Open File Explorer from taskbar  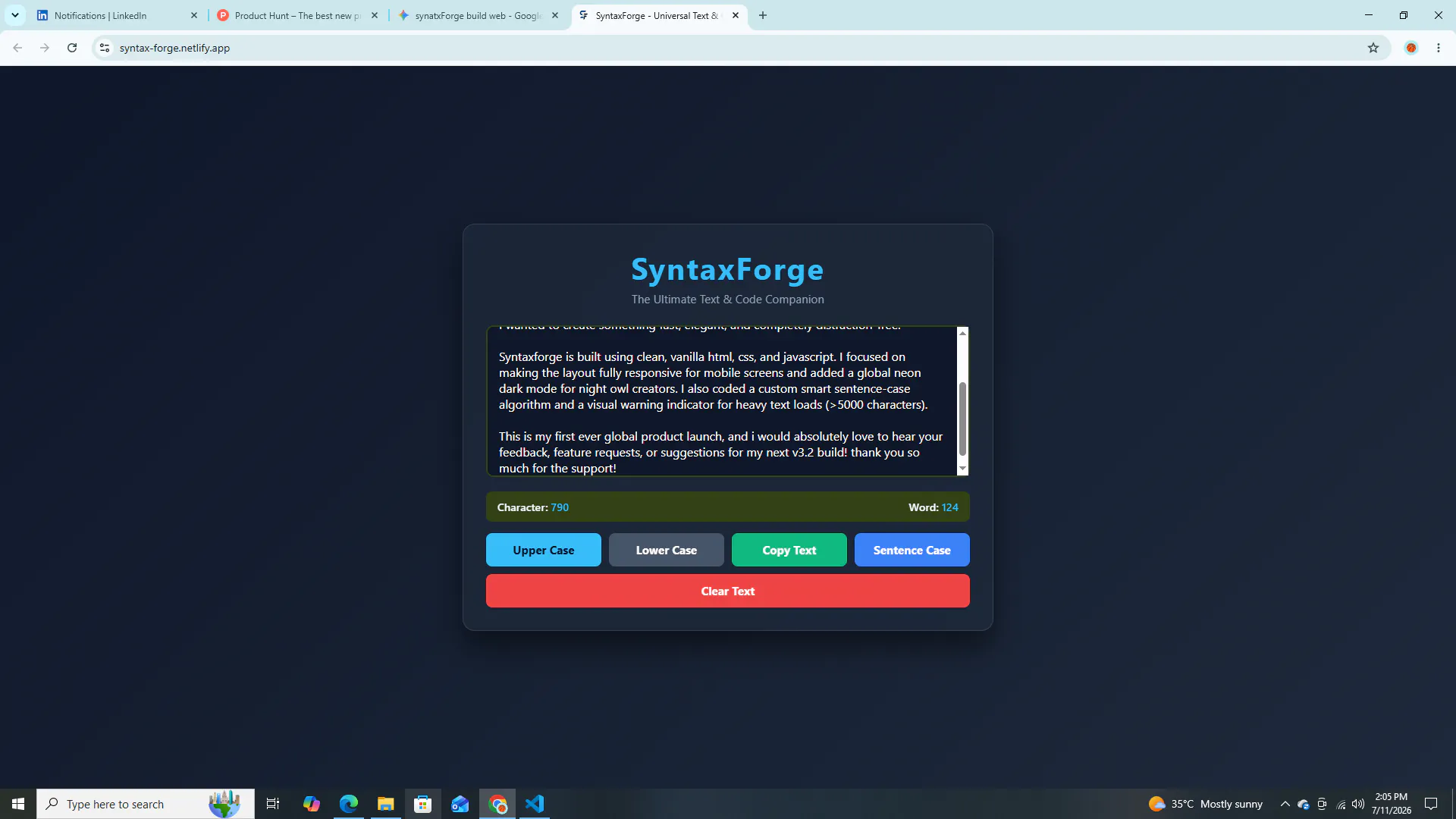click(386, 804)
